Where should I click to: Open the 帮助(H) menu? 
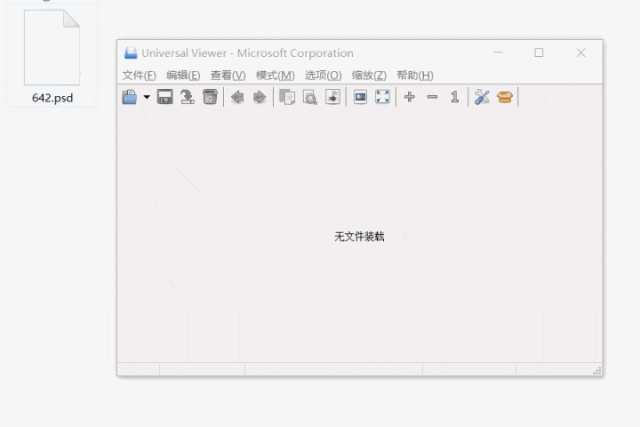click(x=415, y=76)
